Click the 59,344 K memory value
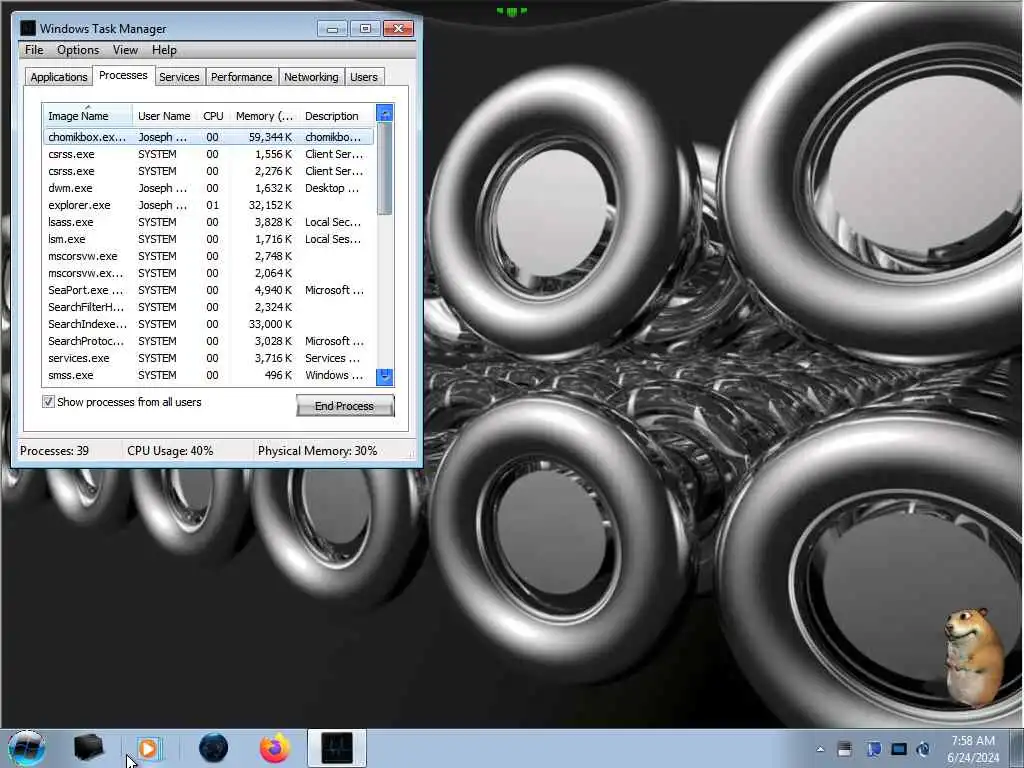1024x768 pixels. 270,137
